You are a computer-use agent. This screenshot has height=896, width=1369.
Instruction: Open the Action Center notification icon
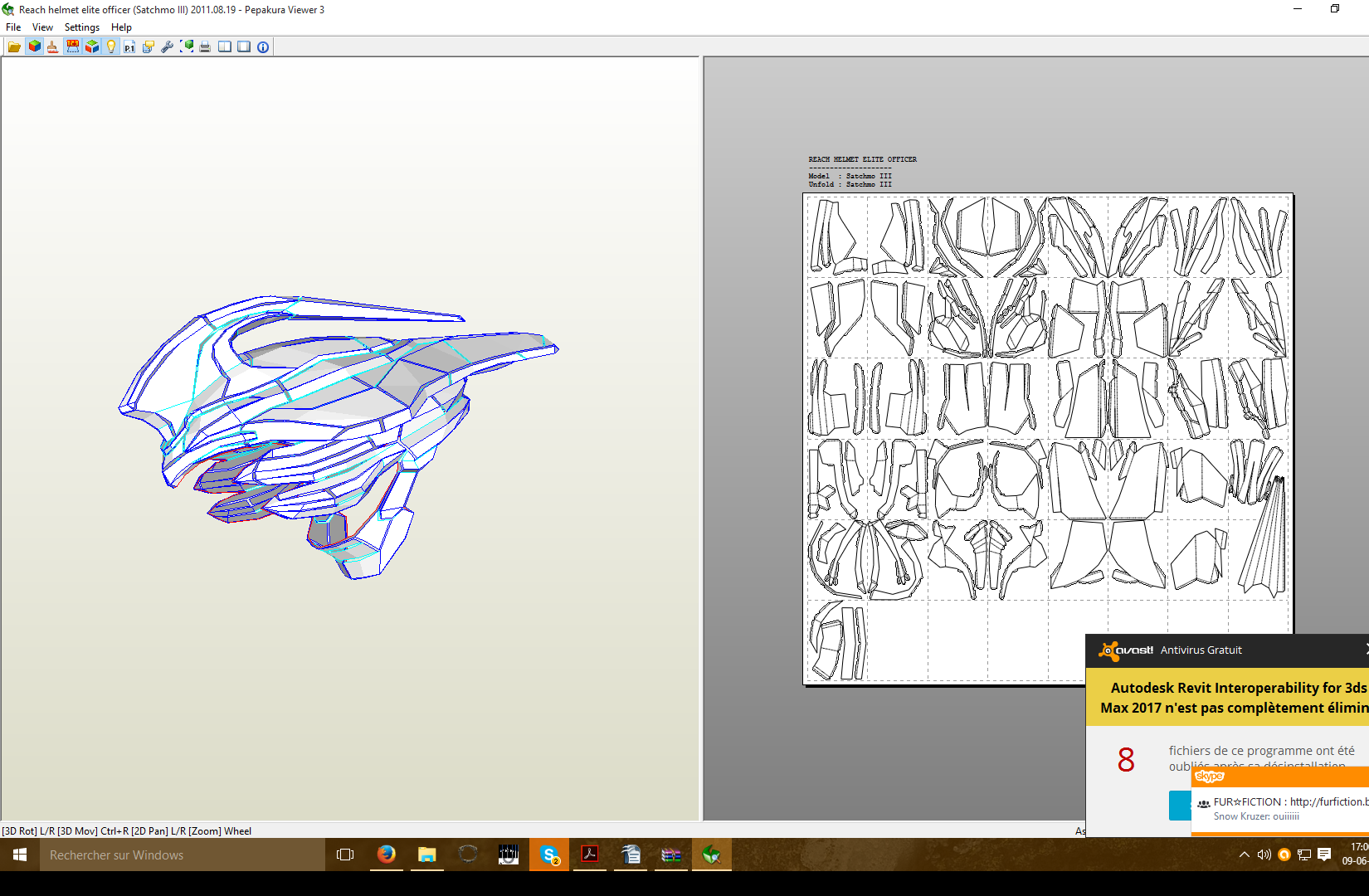(1324, 855)
